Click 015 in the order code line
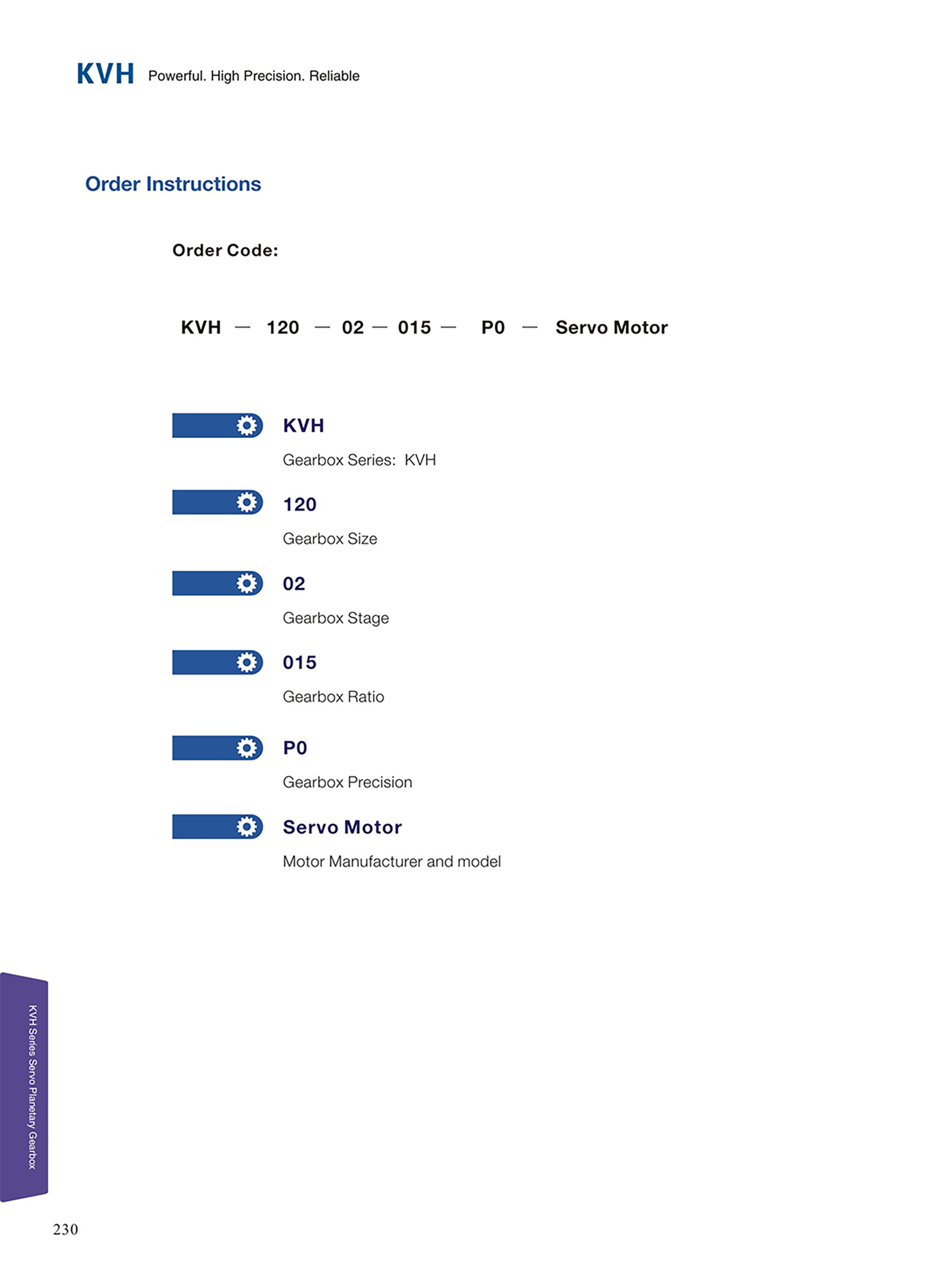Image resolution: width=943 pixels, height=1288 pixels. click(414, 328)
